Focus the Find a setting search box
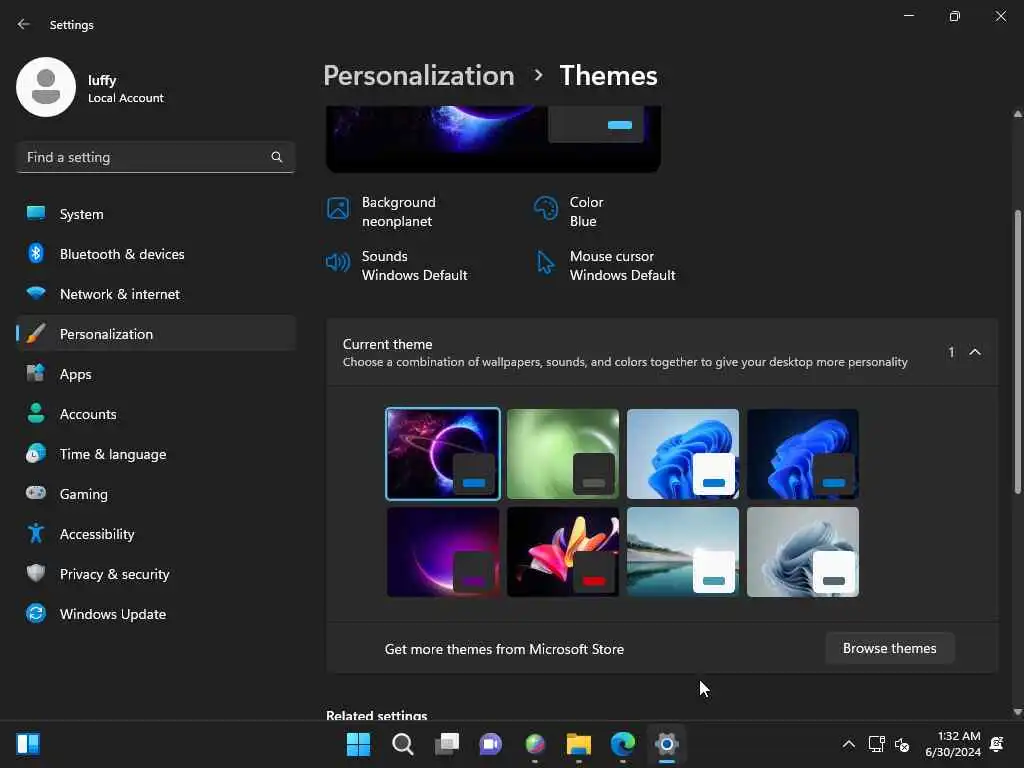This screenshot has height=768, width=1024. [x=155, y=157]
